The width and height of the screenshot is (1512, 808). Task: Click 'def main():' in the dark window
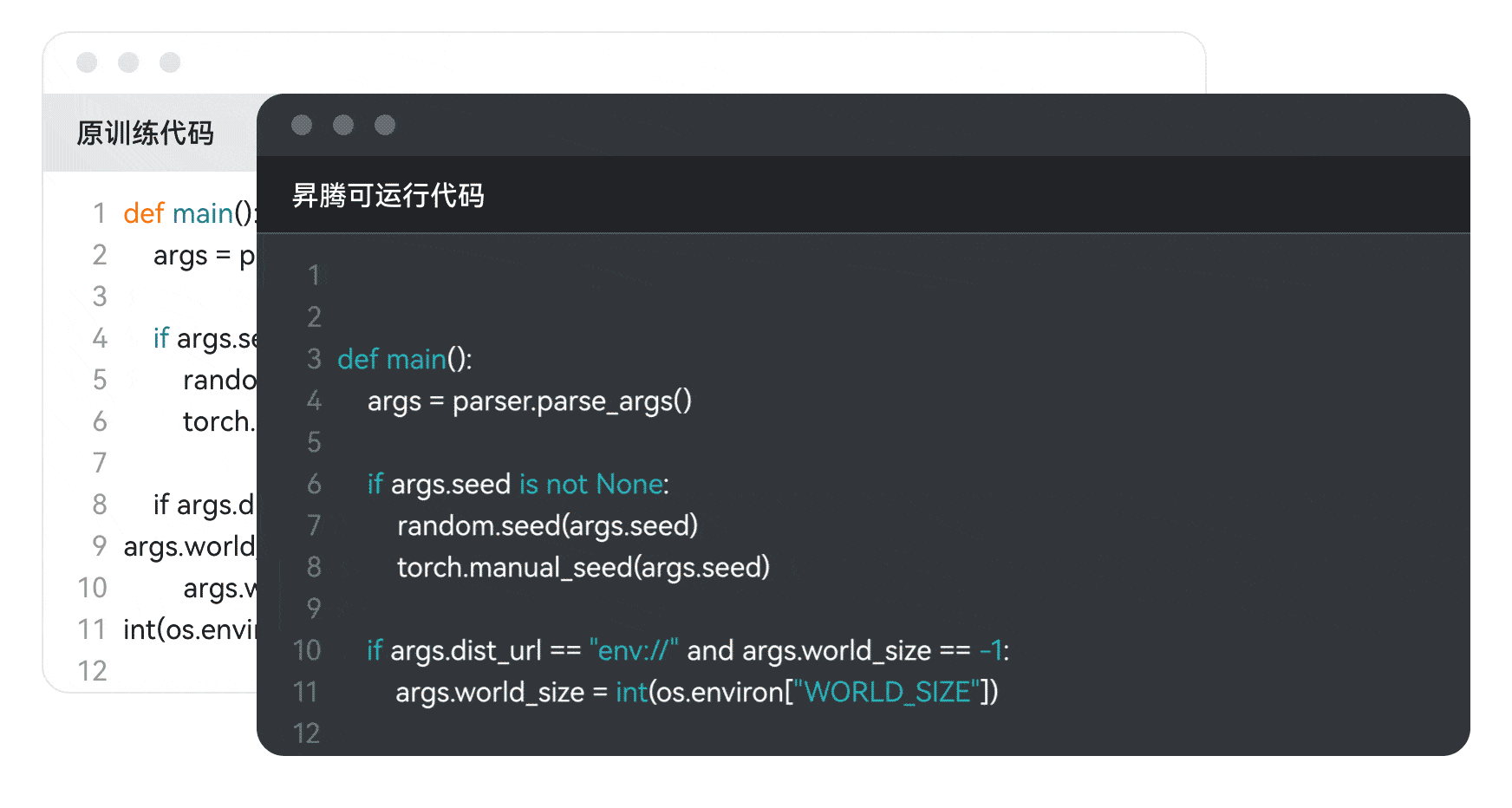(405, 359)
